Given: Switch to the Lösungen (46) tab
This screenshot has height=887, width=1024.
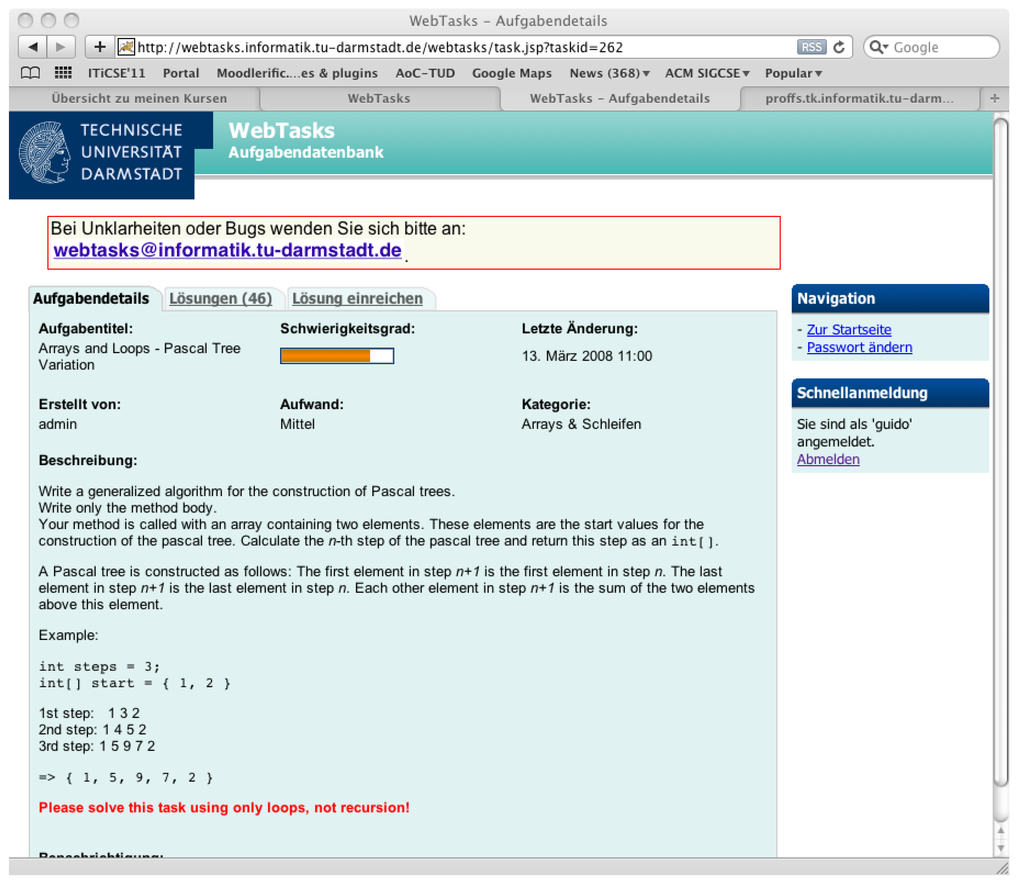Looking at the screenshot, I should click(x=220, y=298).
